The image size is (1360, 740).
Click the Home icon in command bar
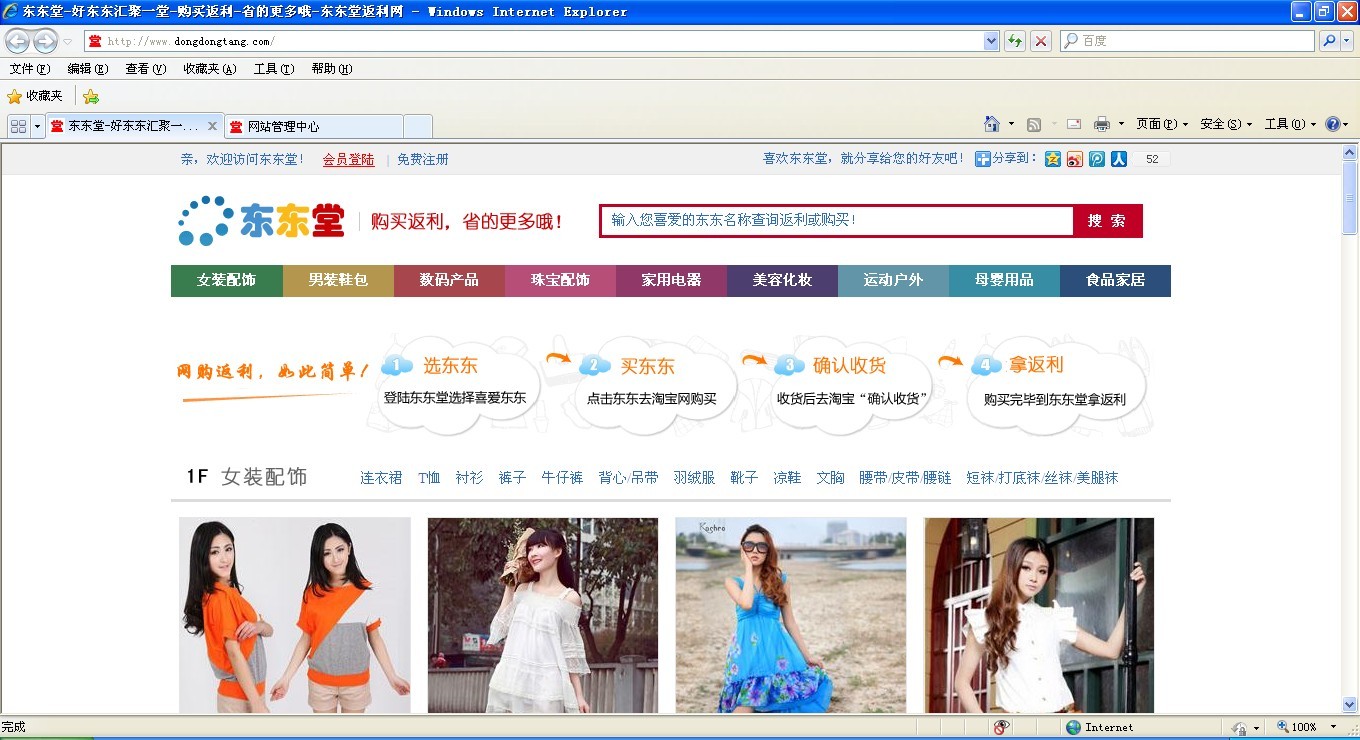click(991, 124)
